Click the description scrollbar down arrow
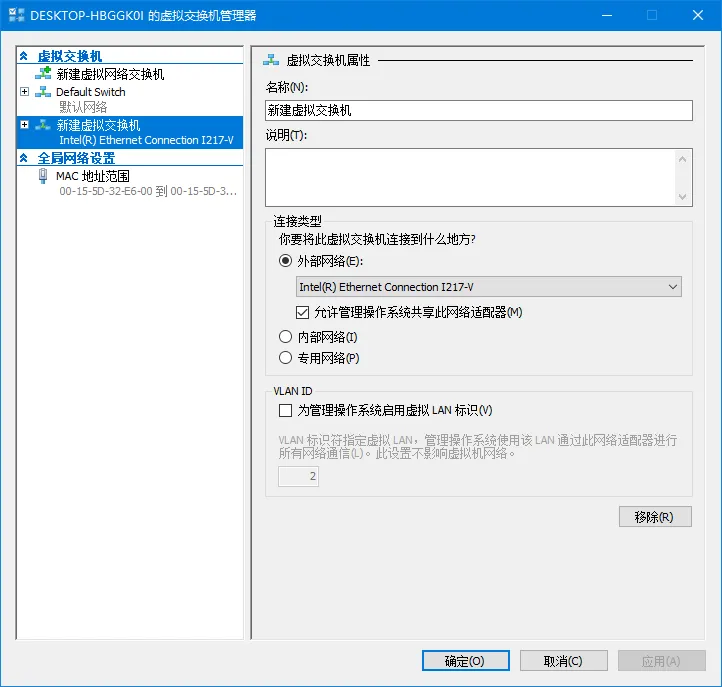Viewport: 722px width, 687px height. [682, 197]
